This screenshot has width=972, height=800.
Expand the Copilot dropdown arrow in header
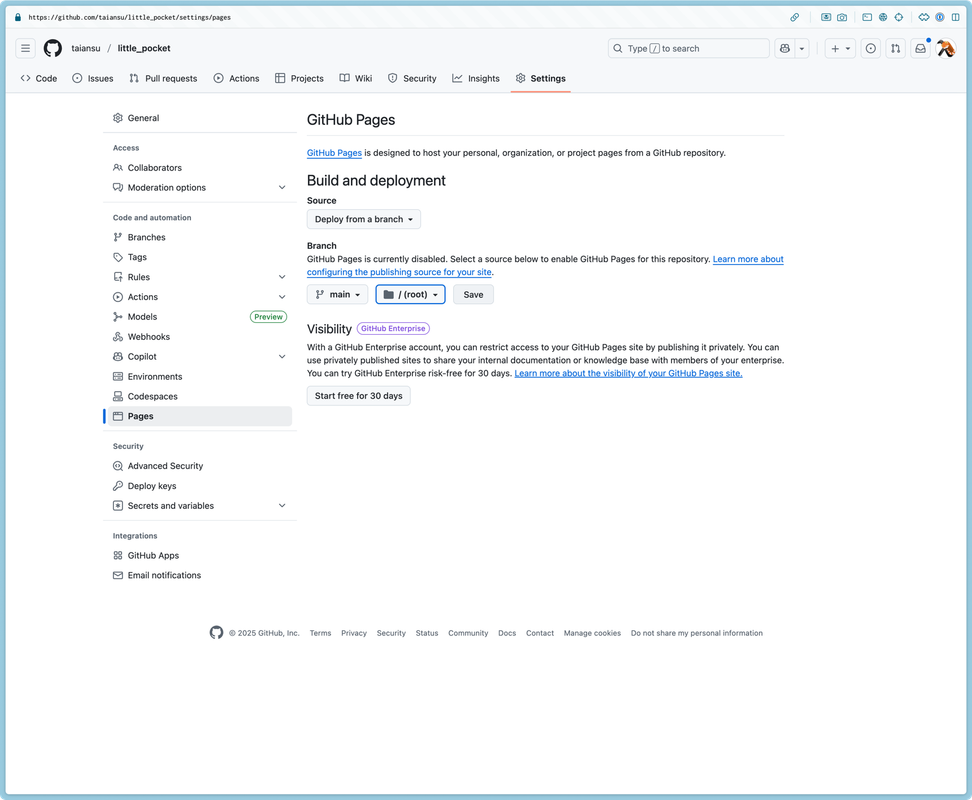point(802,48)
